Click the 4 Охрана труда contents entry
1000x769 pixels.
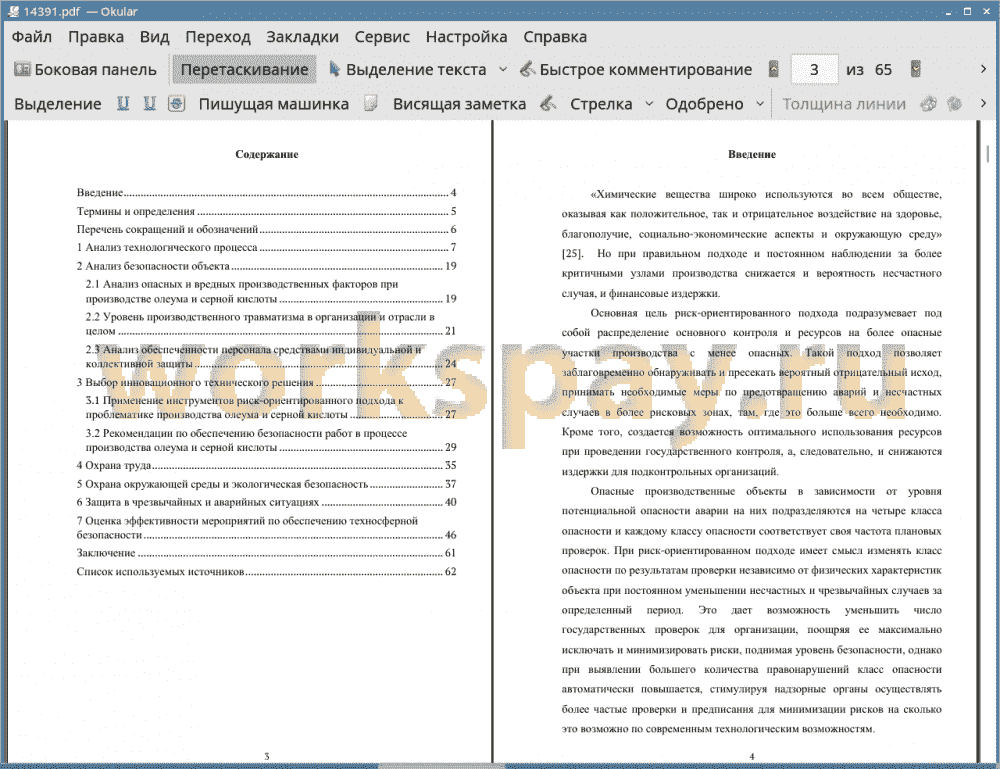point(267,465)
